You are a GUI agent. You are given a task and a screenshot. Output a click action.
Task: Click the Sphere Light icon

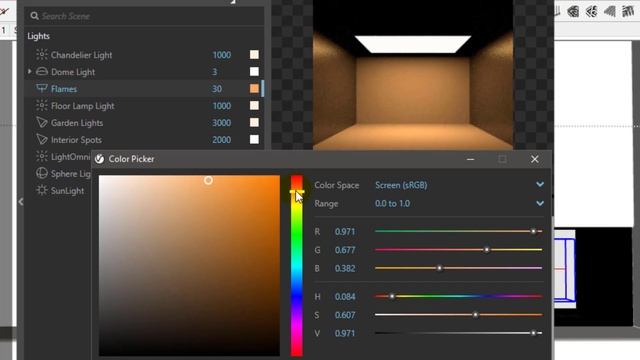point(42,173)
